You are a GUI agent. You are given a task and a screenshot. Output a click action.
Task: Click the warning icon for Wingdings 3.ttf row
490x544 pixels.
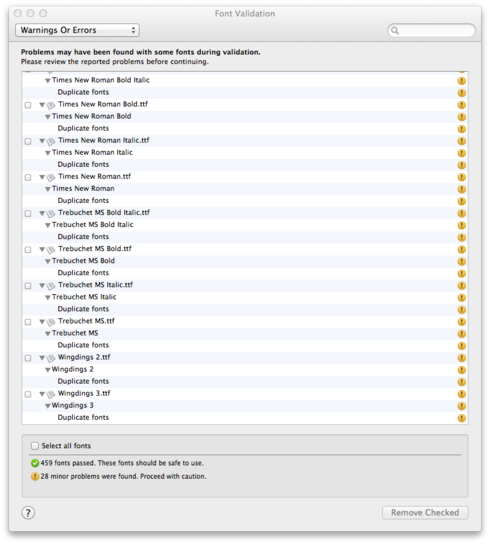(461, 394)
